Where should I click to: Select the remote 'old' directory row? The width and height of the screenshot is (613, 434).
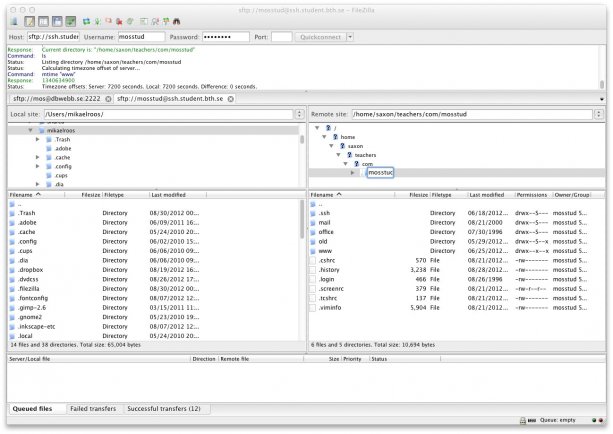tap(455, 242)
